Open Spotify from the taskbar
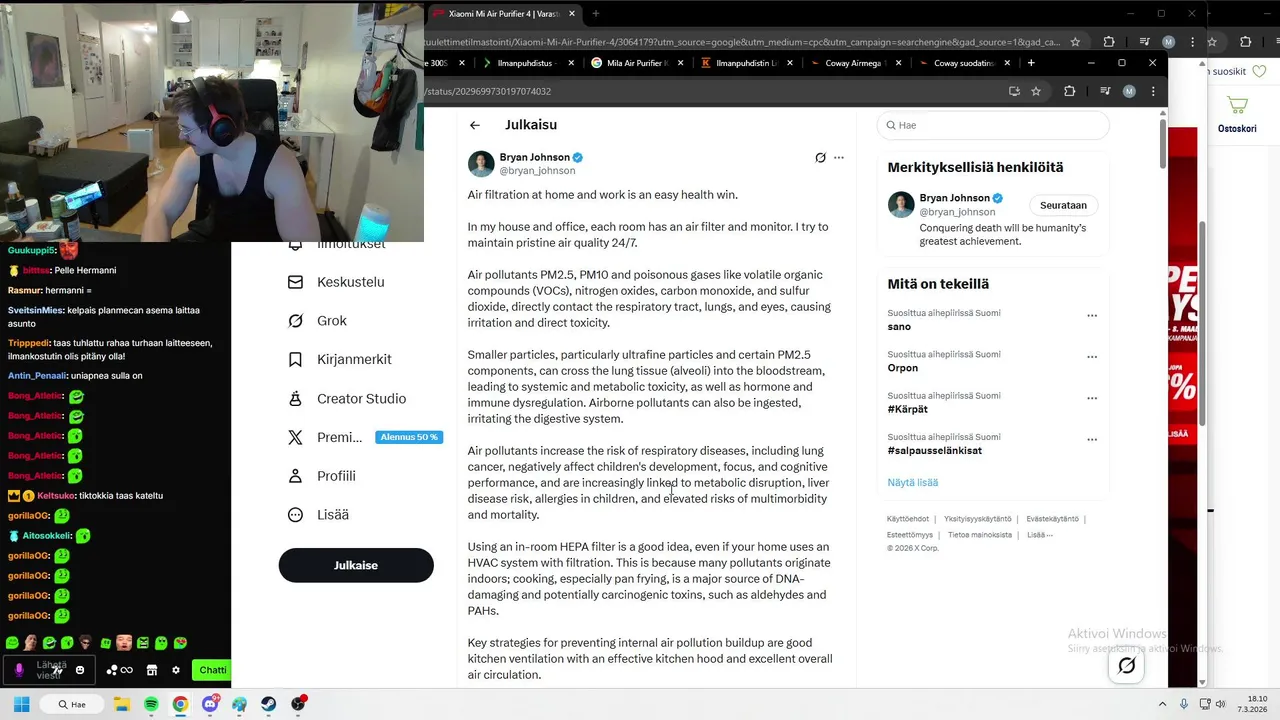Viewport: 1280px width, 720px height. pyautogui.click(x=151, y=704)
